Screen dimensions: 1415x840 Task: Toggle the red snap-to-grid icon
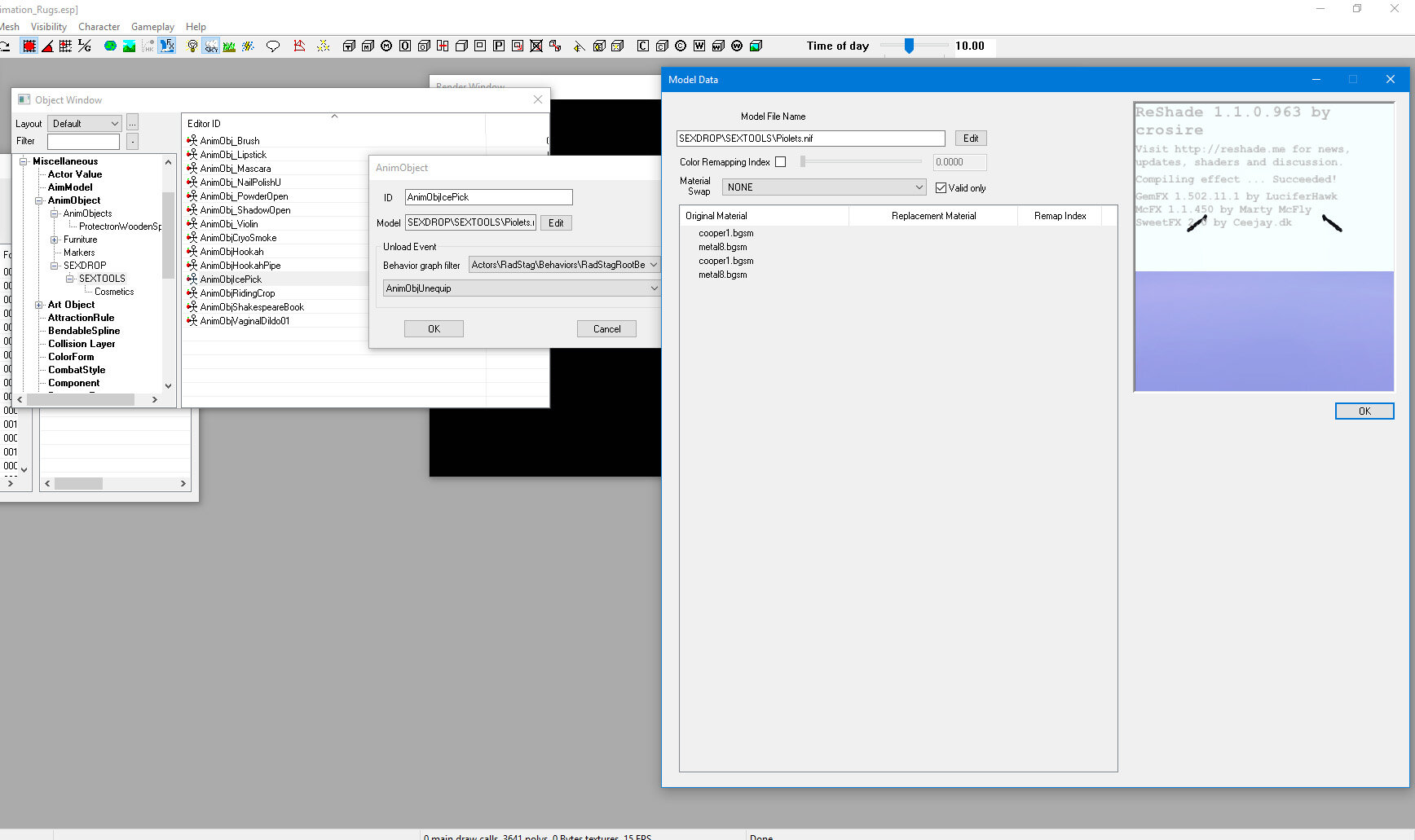pyautogui.click(x=29, y=46)
